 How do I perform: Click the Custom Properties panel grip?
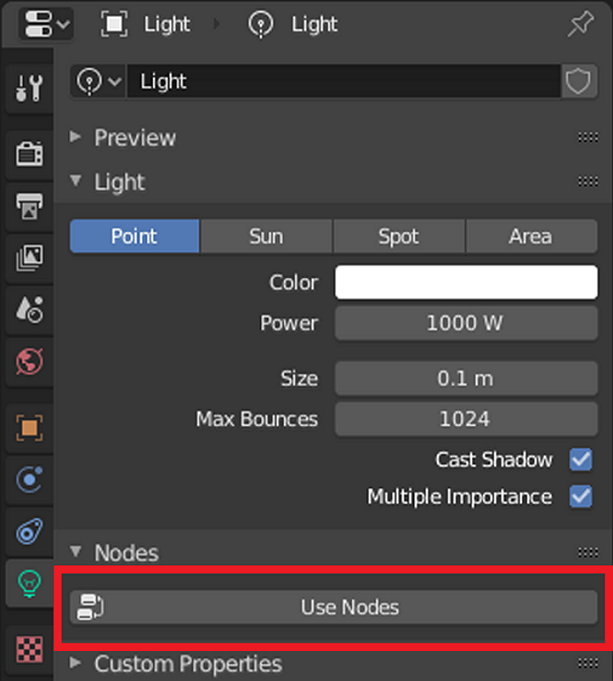pyautogui.click(x=588, y=664)
